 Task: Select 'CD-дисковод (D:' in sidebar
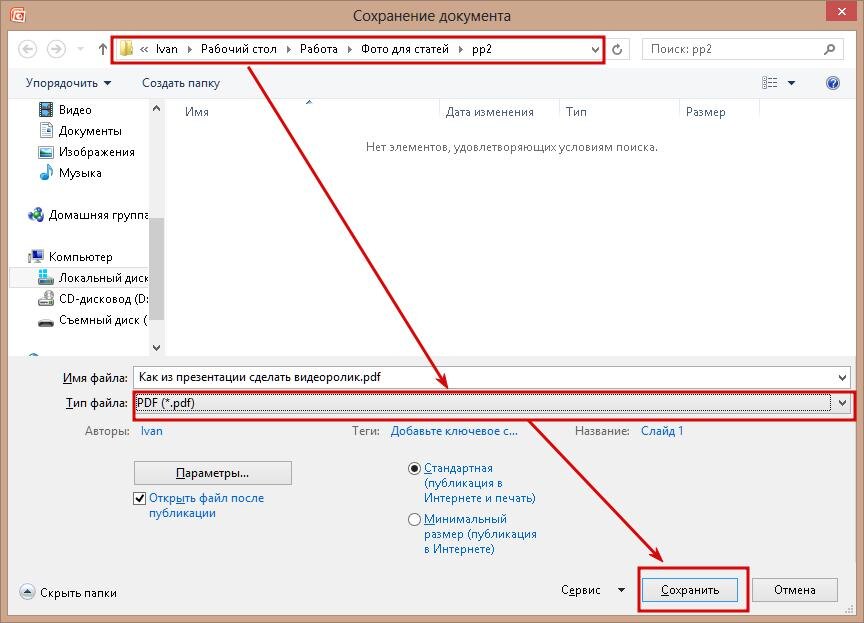(x=93, y=299)
